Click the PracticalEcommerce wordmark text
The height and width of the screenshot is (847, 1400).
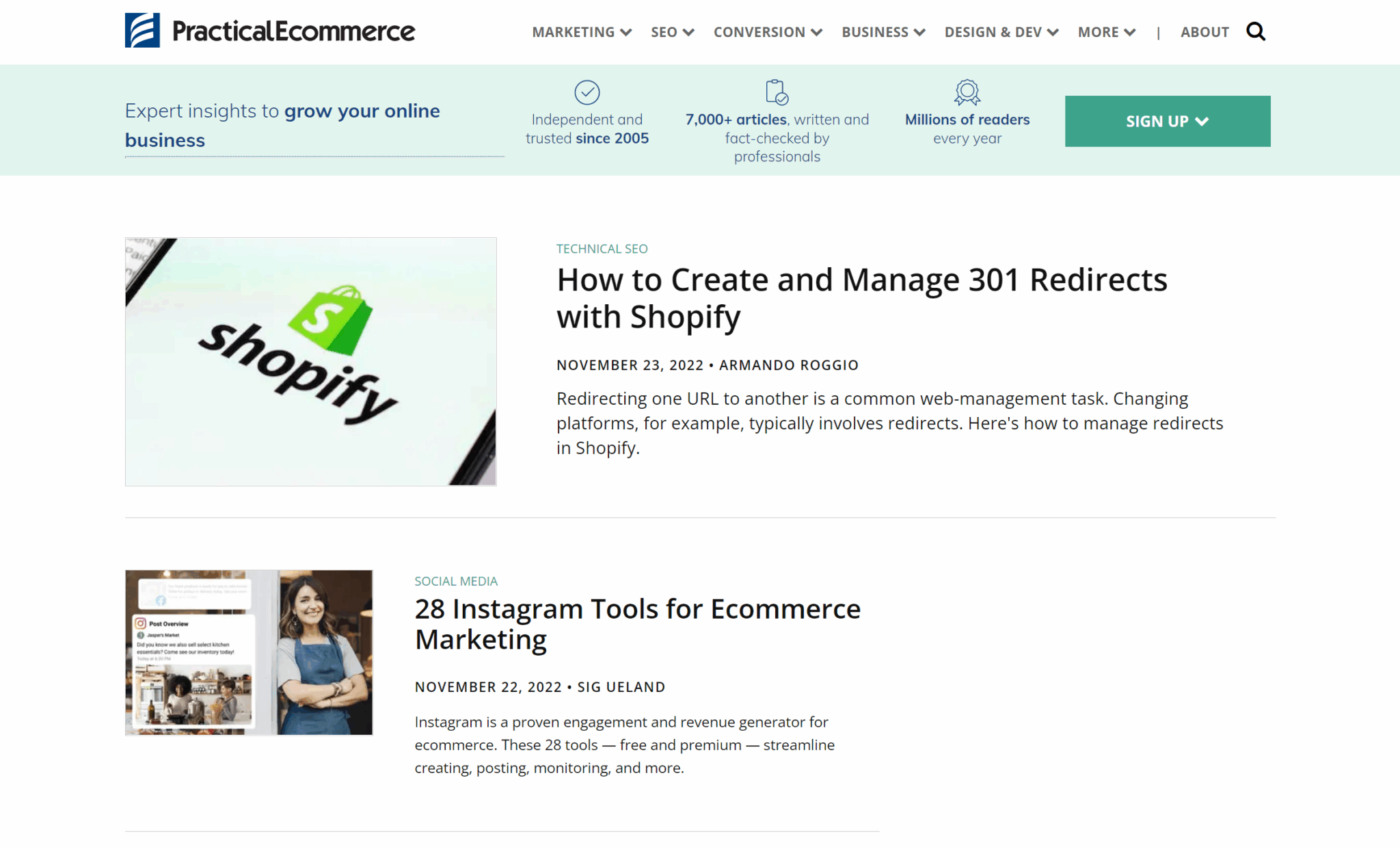293,31
